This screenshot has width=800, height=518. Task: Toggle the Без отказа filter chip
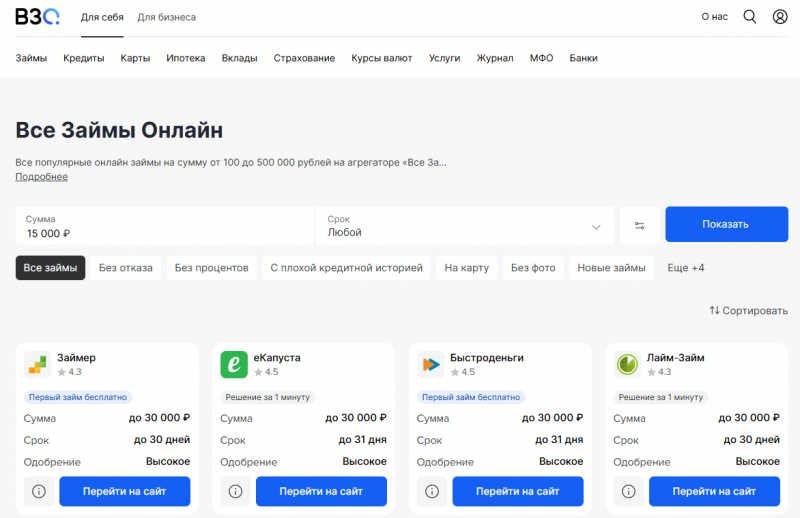(126, 268)
